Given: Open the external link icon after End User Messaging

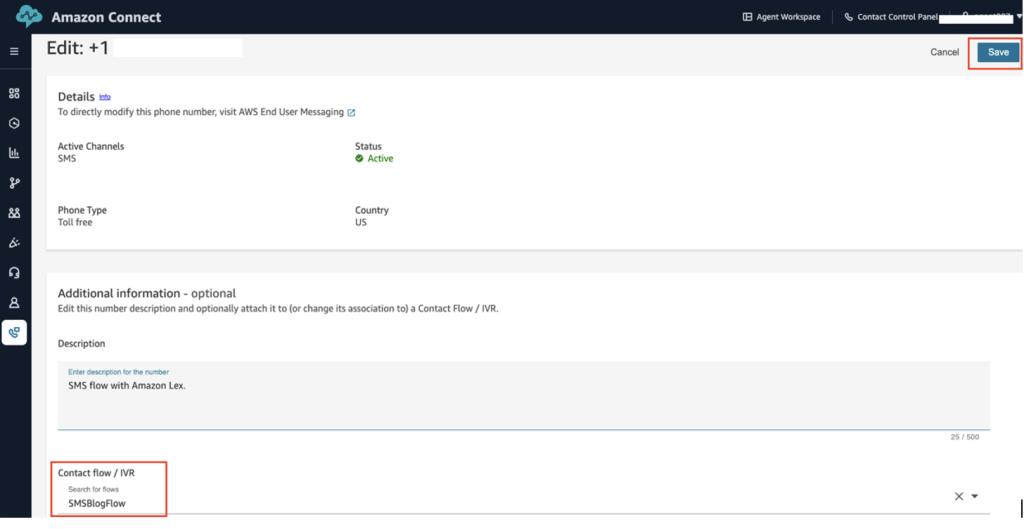Looking at the screenshot, I should click(x=351, y=112).
